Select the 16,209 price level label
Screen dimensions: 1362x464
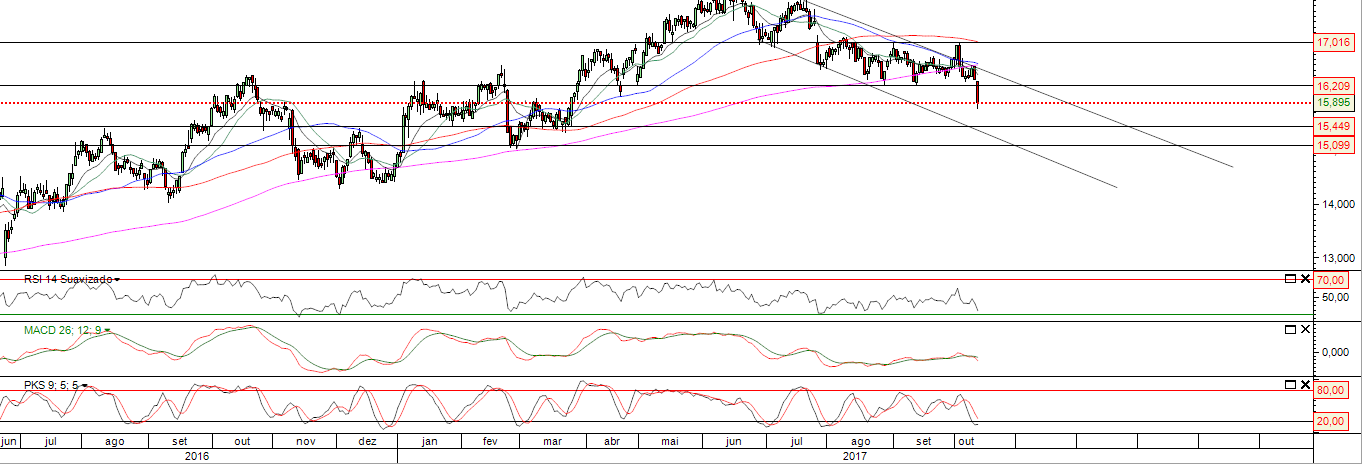tap(1334, 86)
